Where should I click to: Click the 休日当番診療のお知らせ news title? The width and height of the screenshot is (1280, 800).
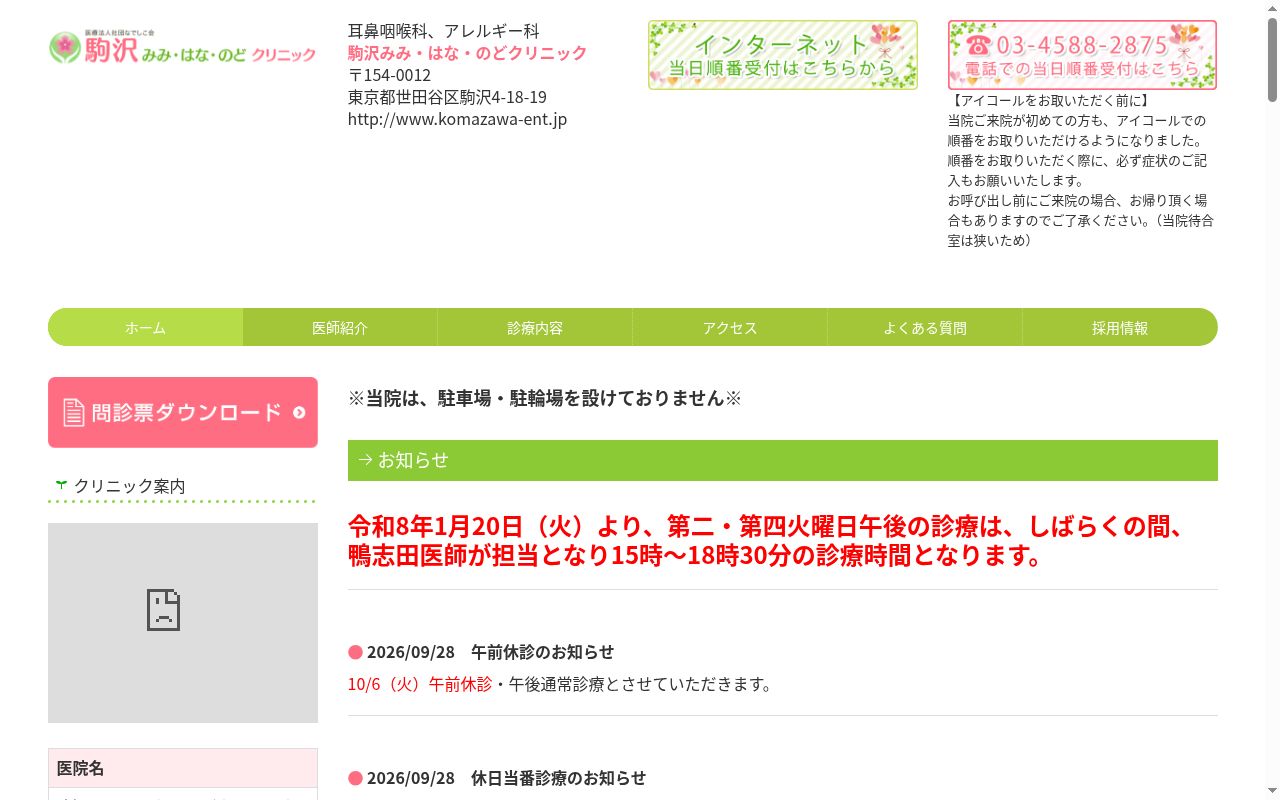pos(558,778)
